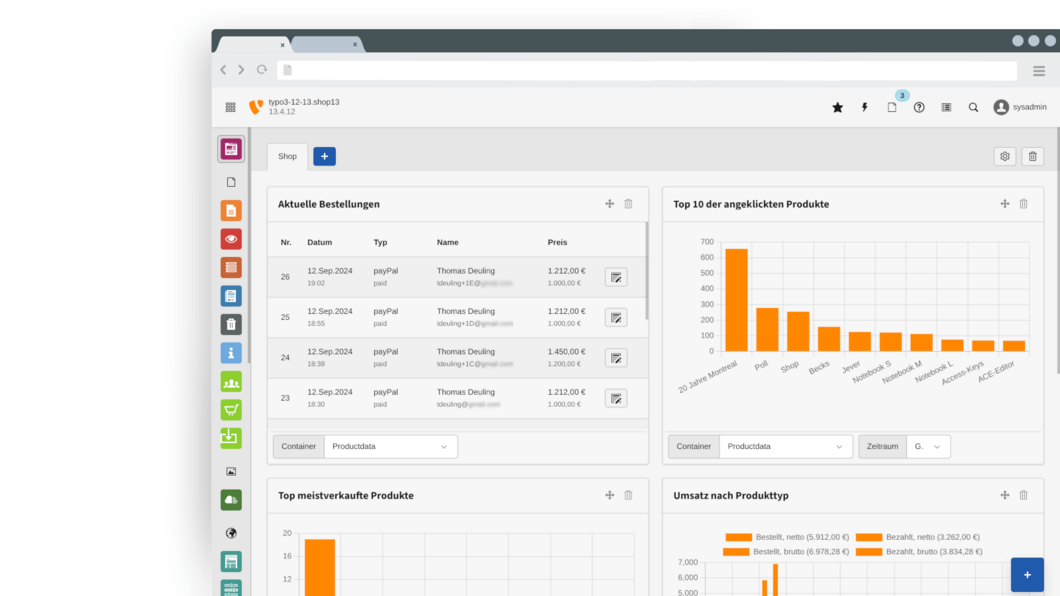
Task: Show opened documents via the badge icon
Action: point(891,106)
